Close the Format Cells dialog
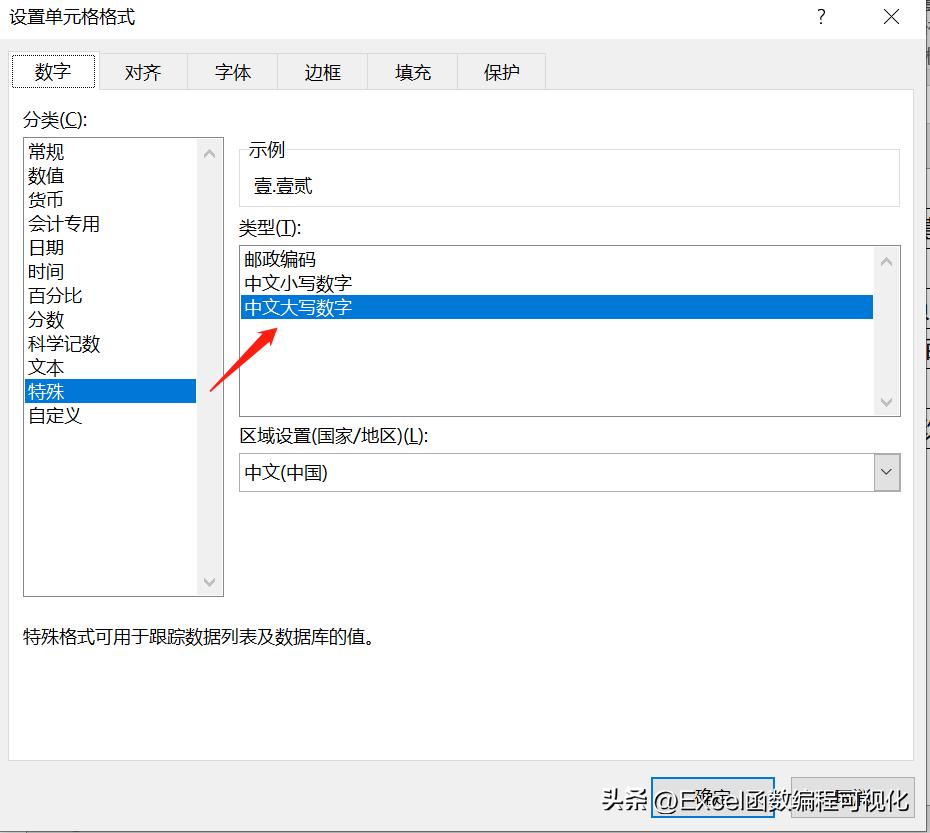The image size is (930, 833). pyautogui.click(x=891, y=17)
